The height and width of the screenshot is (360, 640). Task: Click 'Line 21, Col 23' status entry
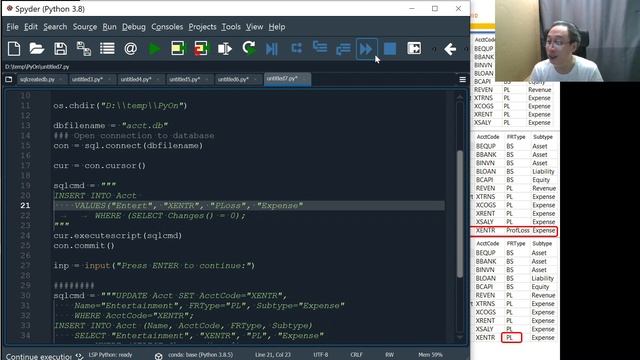click(x=273, y=355)
